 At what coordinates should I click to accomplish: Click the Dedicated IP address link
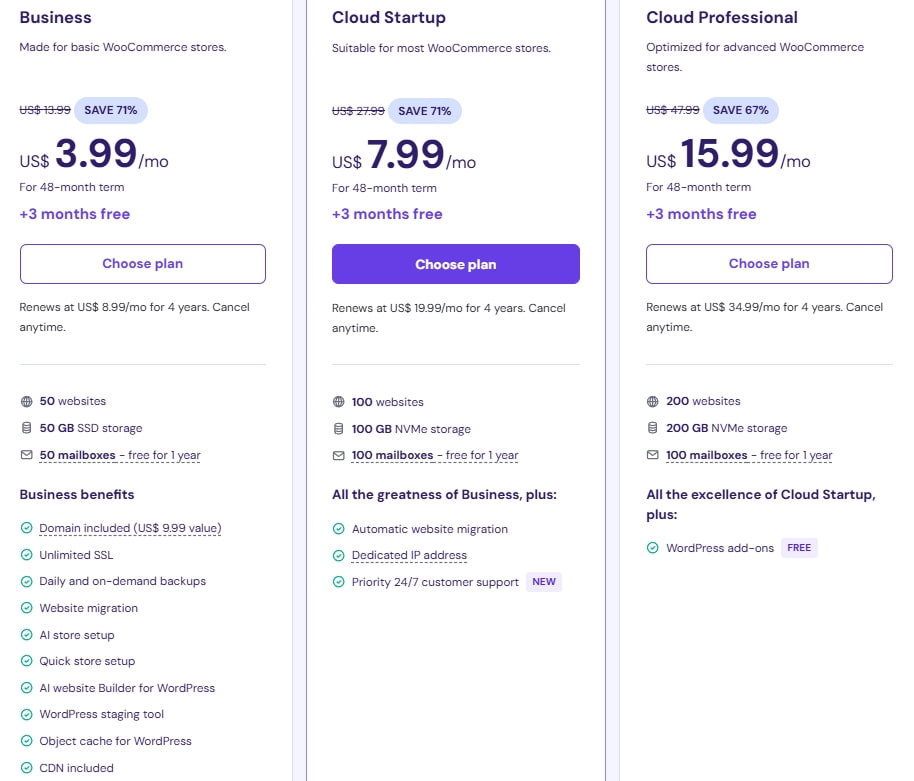(409, 555)
